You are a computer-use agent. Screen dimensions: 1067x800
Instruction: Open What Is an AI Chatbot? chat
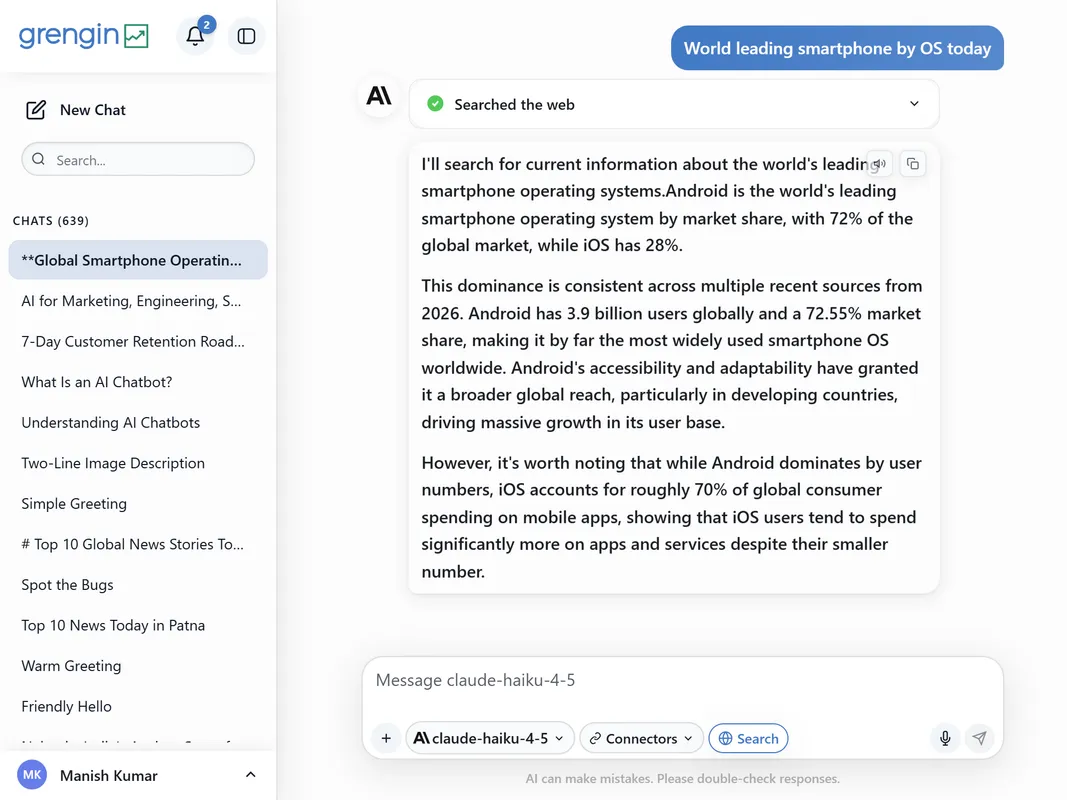(x=138, y=382)
